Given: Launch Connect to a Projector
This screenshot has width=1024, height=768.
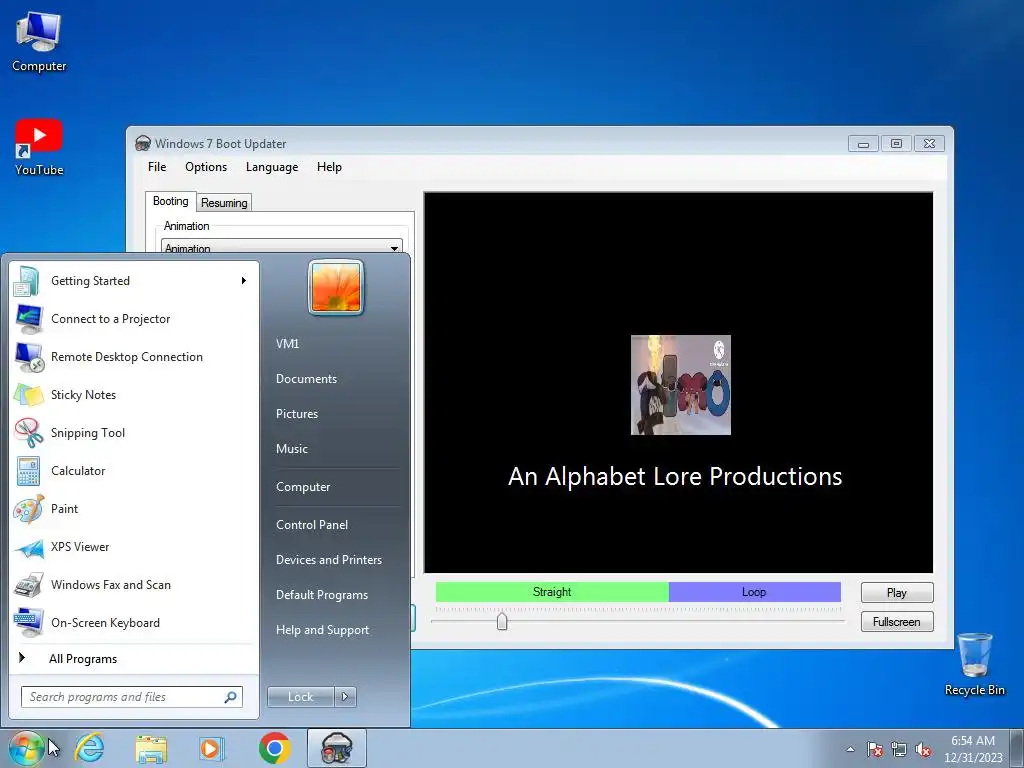Looking at the screenshot, I should [134, 319].
